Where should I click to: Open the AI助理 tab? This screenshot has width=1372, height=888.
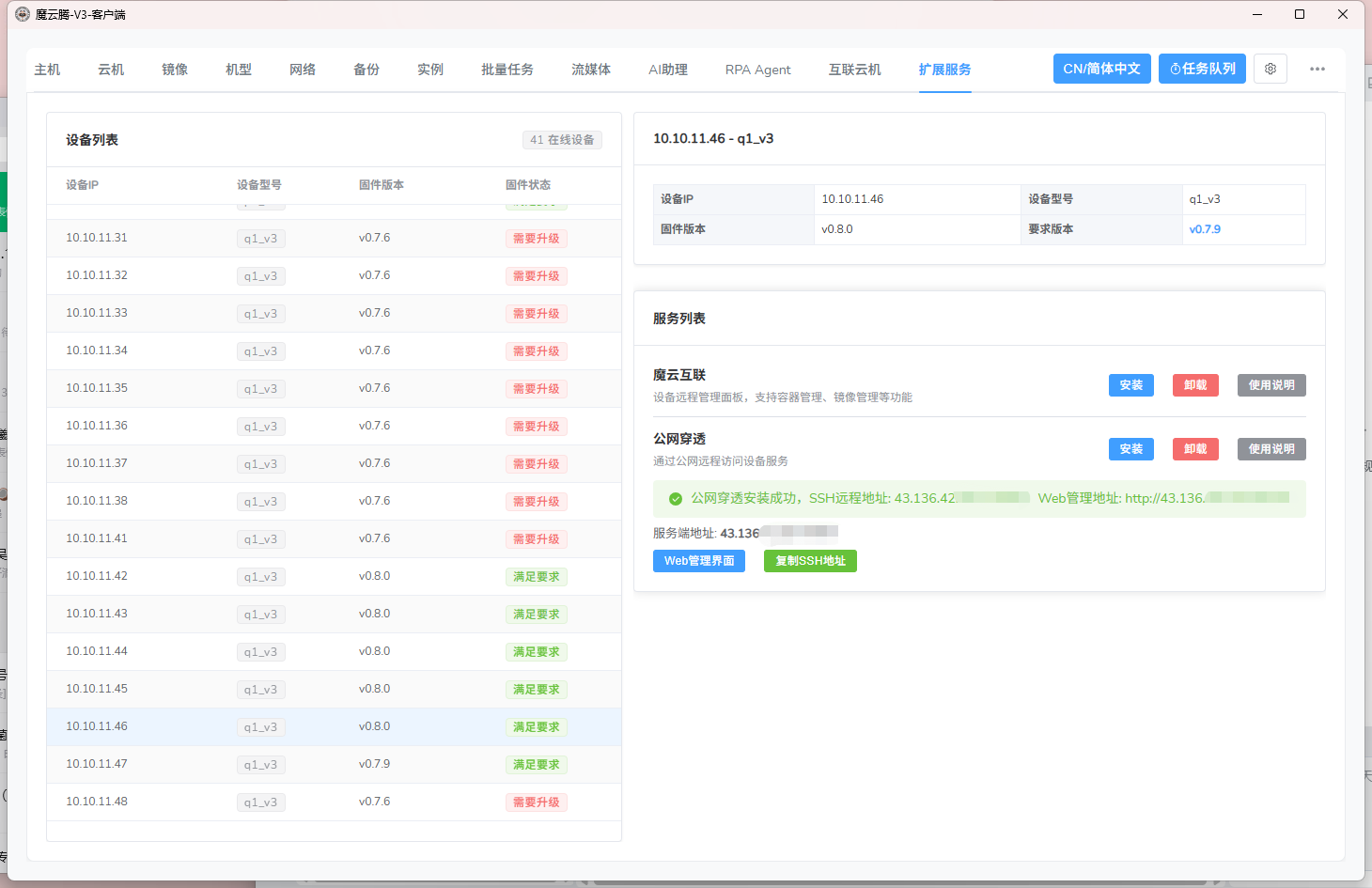click(668, 70)
